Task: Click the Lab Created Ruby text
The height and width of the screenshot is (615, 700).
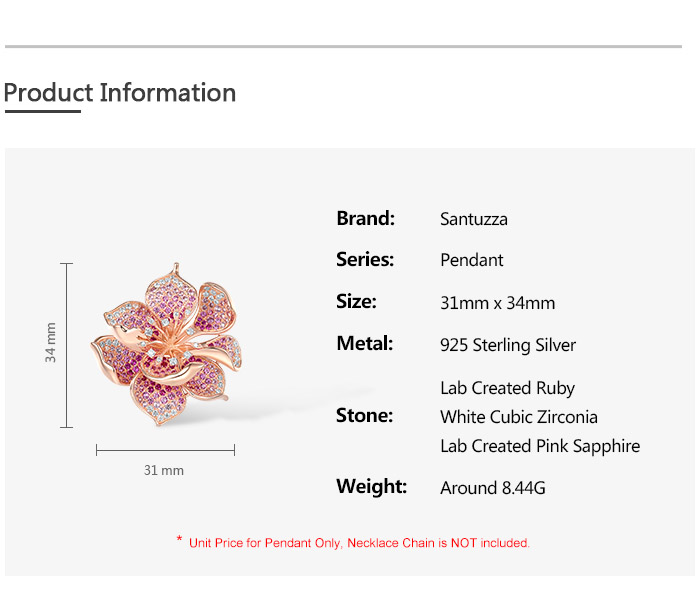Action: click(507, 388)
